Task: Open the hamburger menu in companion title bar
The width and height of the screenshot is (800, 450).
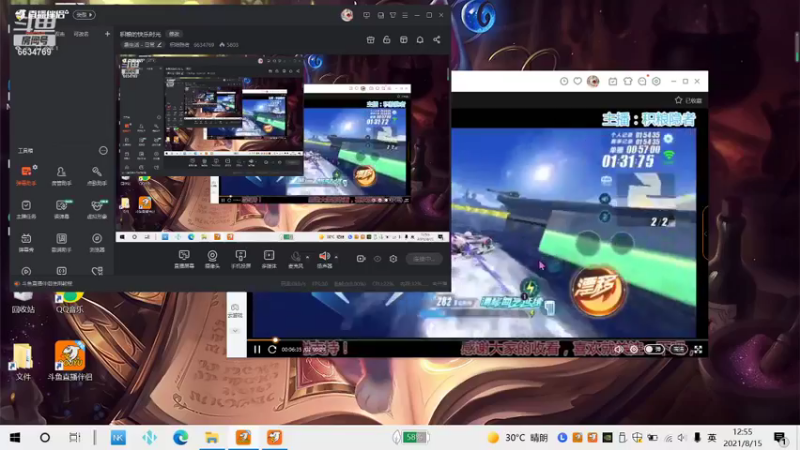Action: (x=405, y=15)
